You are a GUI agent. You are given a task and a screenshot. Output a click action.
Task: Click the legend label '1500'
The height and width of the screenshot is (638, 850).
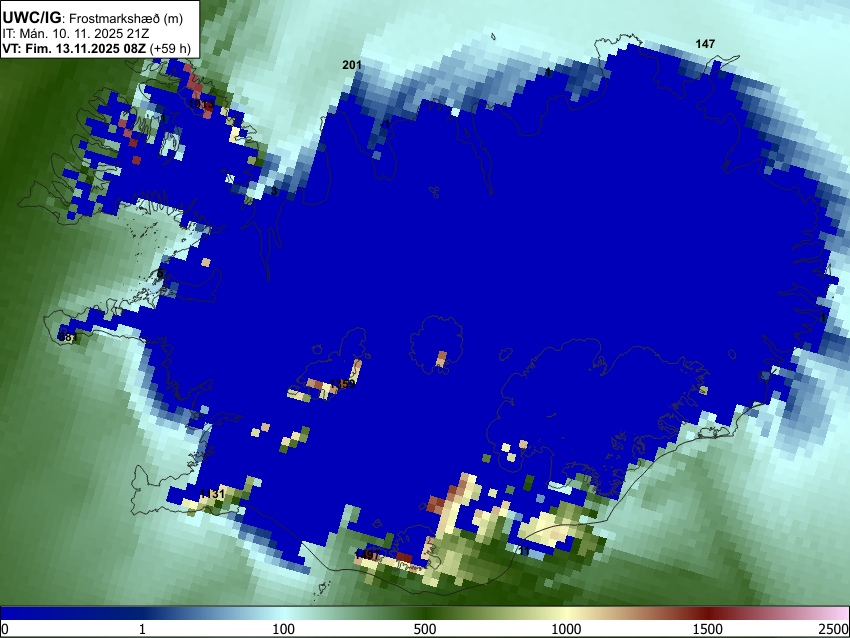point(707,629)
